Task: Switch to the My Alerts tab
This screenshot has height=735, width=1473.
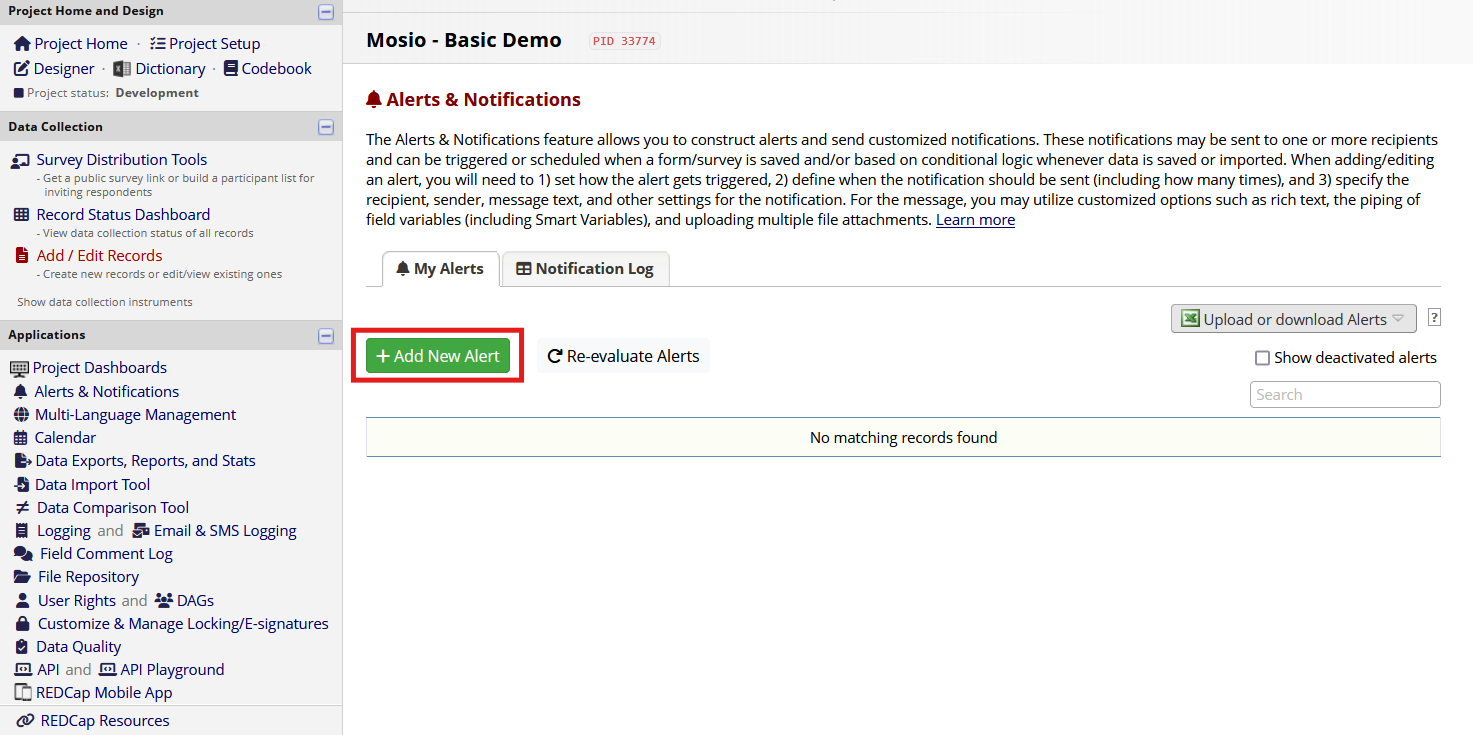Action: (441, 269)
